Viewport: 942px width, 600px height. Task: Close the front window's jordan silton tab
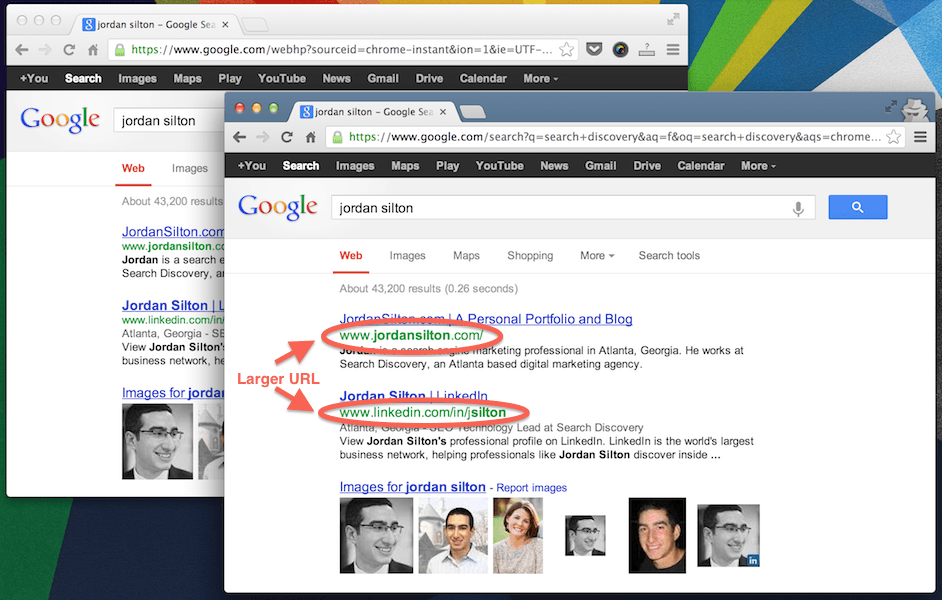[443, 112]
